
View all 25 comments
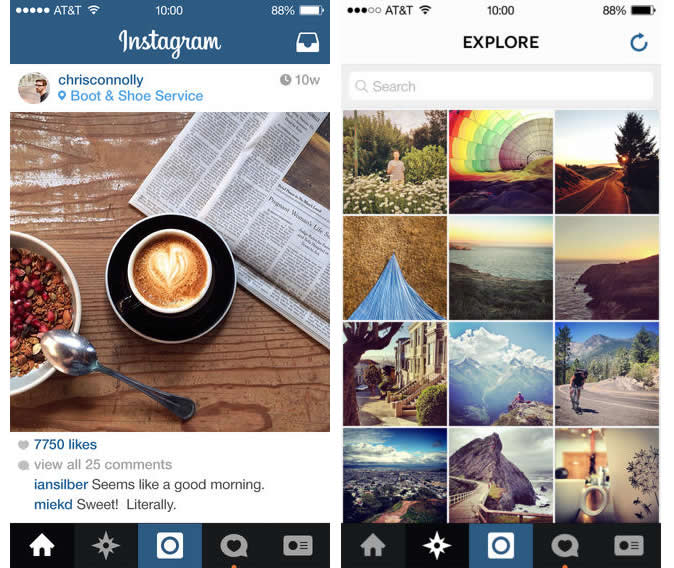click(x=103, y=464)
